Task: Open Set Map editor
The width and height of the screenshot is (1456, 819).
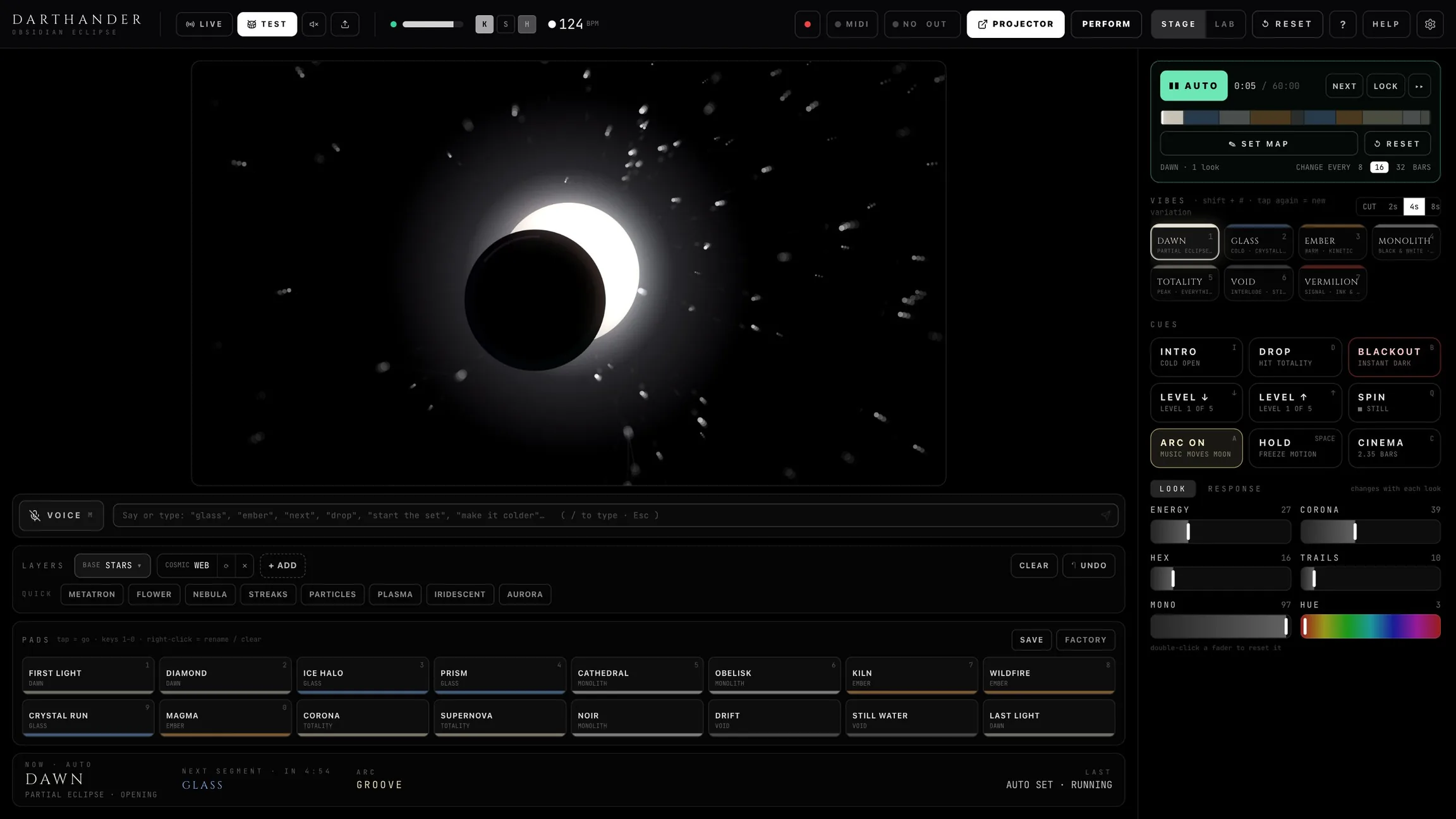Action: point(1258,143)
